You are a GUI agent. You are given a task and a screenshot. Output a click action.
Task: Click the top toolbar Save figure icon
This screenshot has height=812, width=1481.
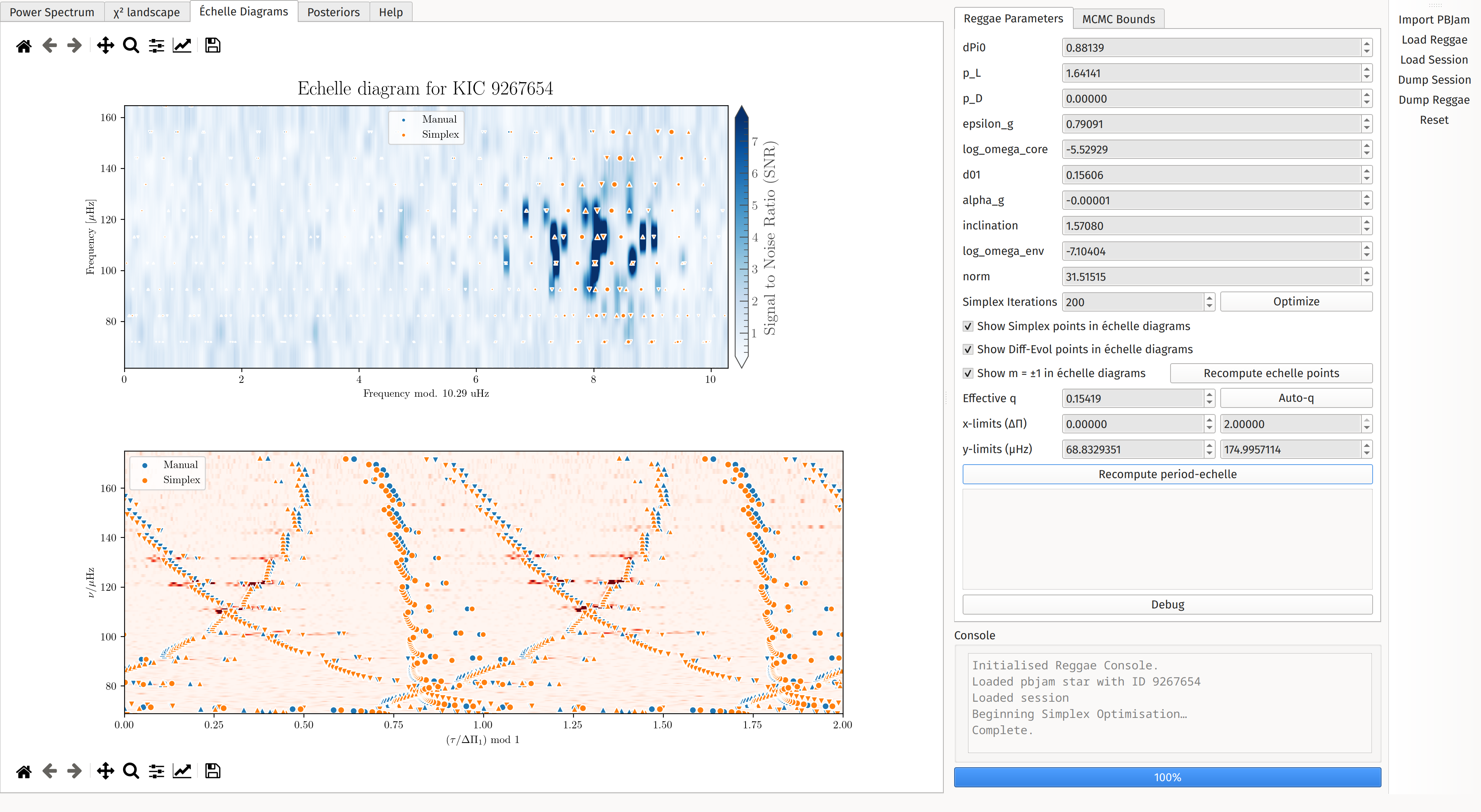point(213,45)
